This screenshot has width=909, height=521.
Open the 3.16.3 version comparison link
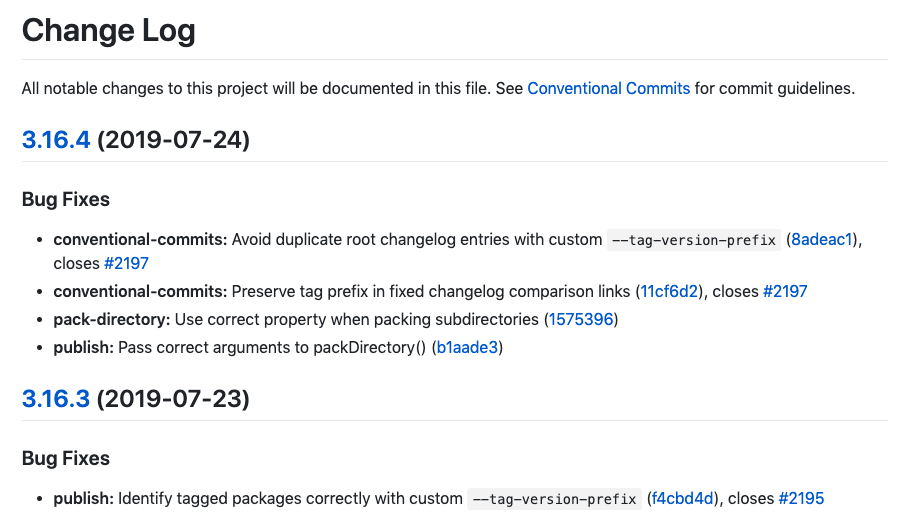coord(56,399)
